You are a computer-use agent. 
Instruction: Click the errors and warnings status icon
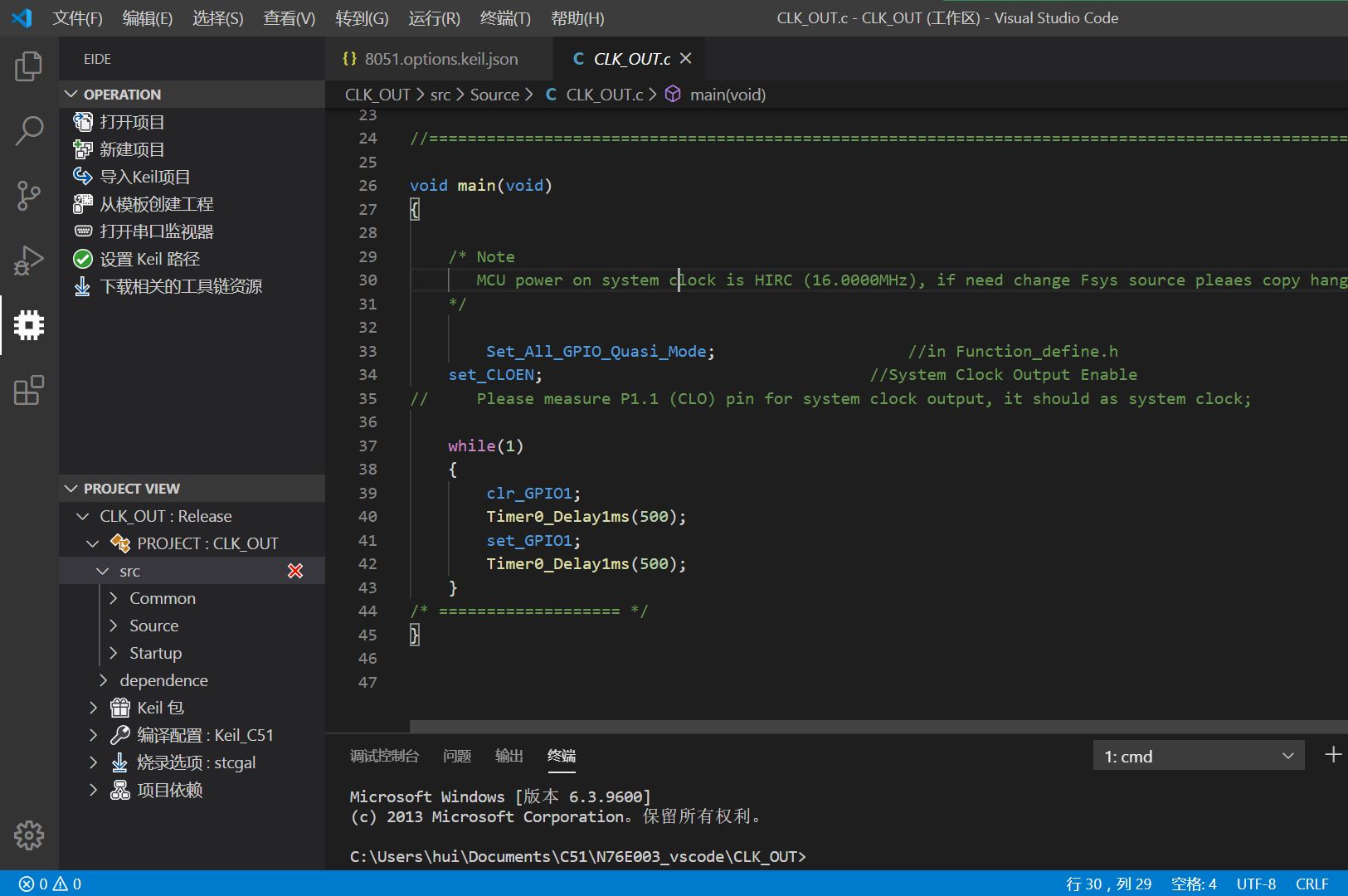pyautogui.click(x=51, y=884)
